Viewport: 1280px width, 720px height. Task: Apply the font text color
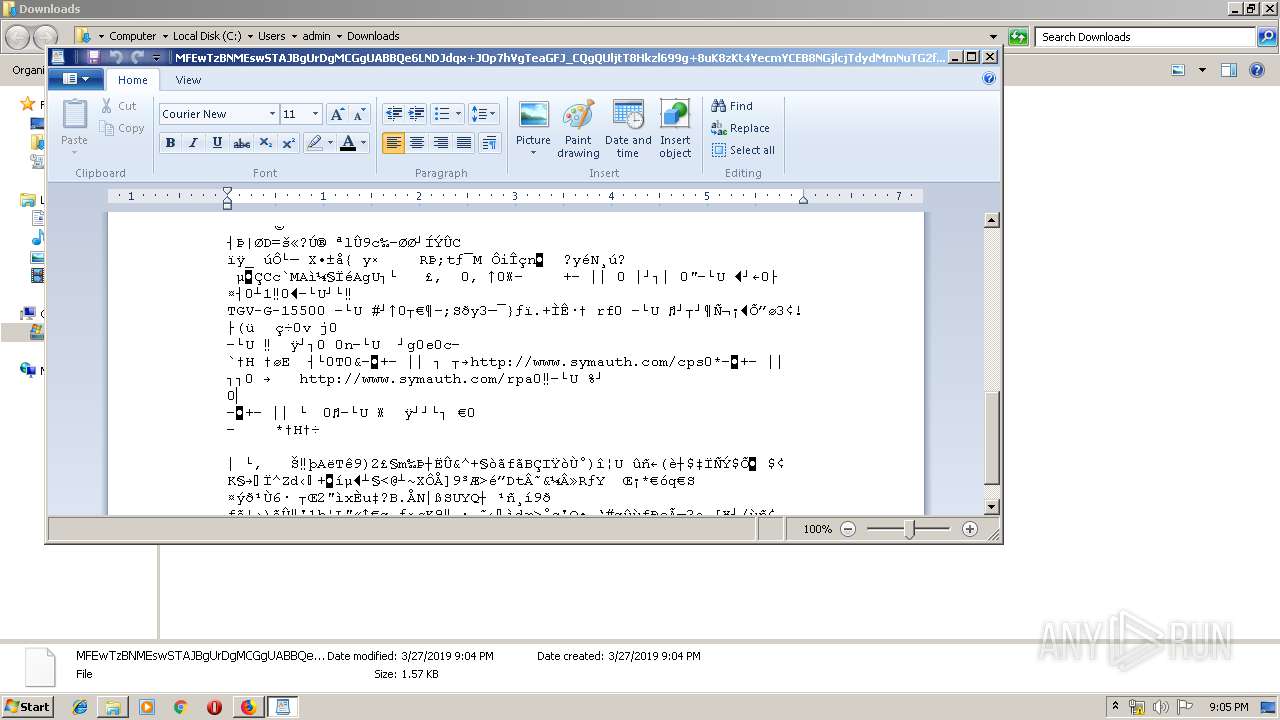[348, 143]
